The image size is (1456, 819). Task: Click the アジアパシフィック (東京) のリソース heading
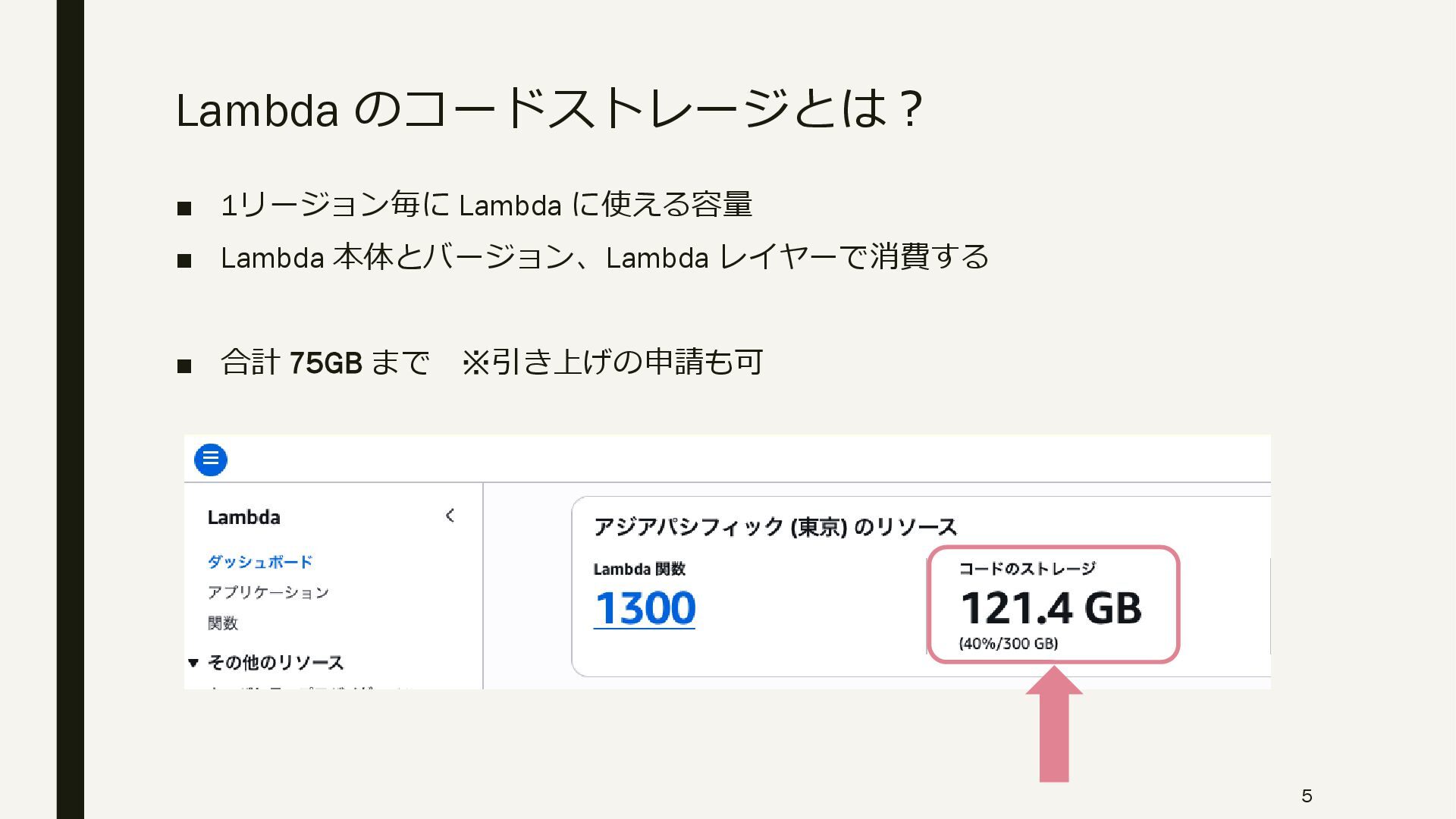[x=775, y=527]
